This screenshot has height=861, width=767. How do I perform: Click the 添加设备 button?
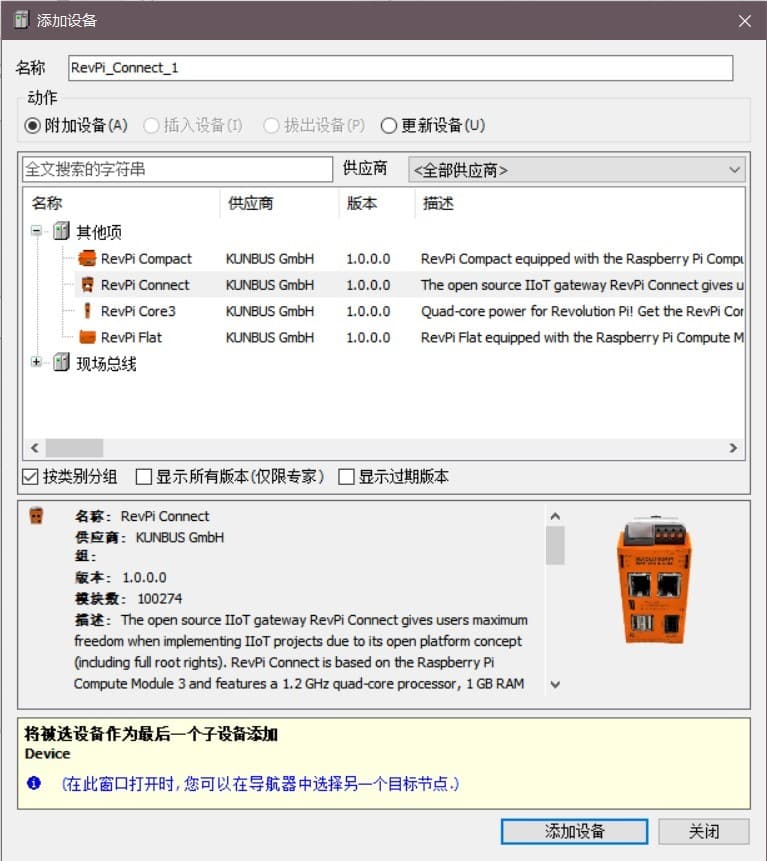click(x=574, y=831)
